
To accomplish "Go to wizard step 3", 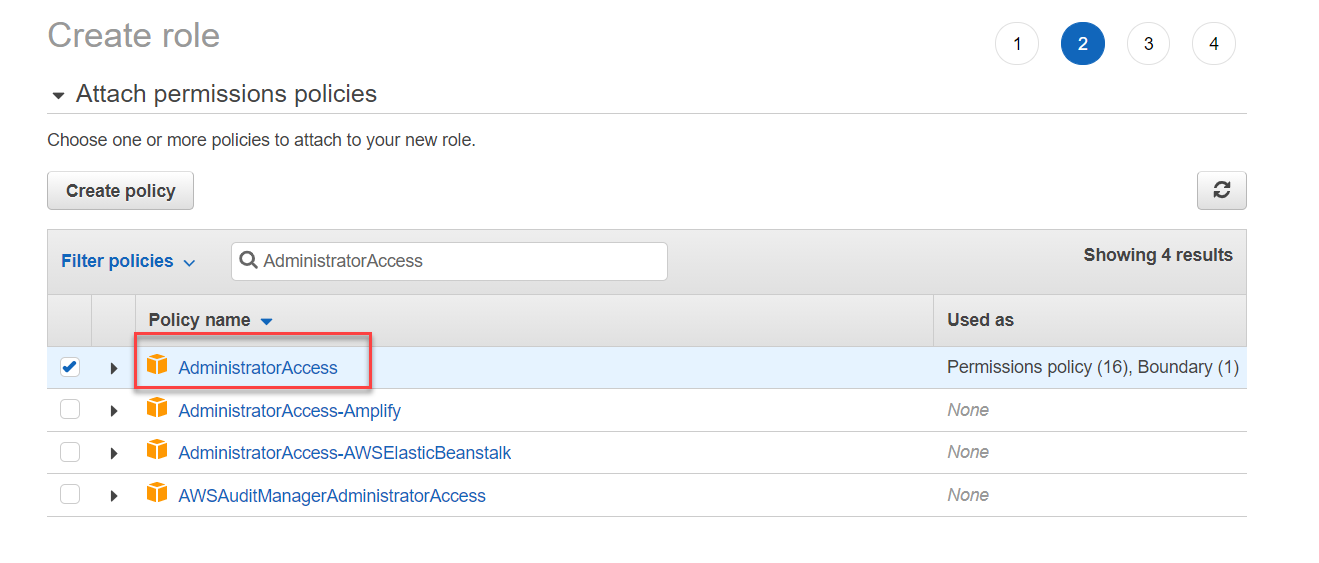I will coord(1148,44).
